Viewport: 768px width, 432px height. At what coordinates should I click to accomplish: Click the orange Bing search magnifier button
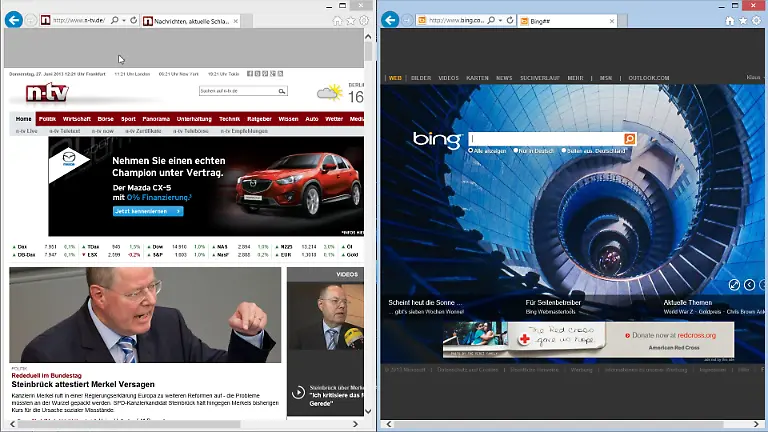pyautogui.click(x=630, y=139)
